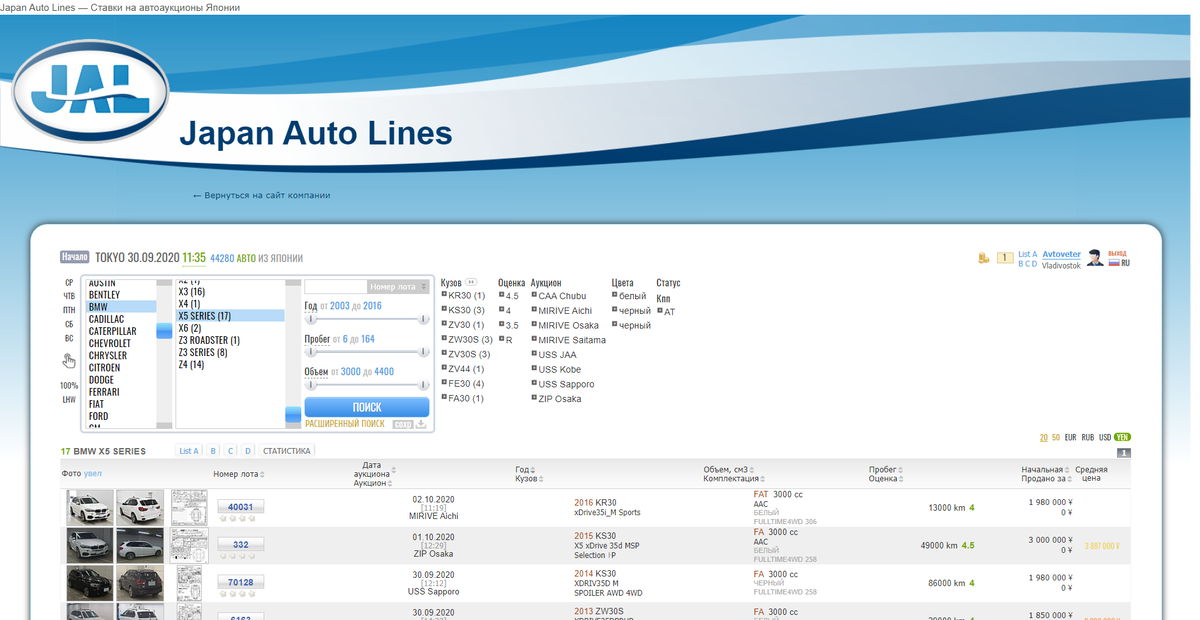Click the ПОИСК search button

[x=367, y=407]
